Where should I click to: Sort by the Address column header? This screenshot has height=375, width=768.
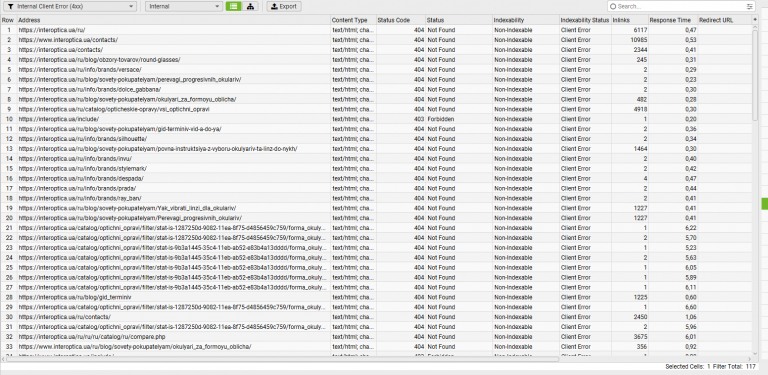(173, 20)
